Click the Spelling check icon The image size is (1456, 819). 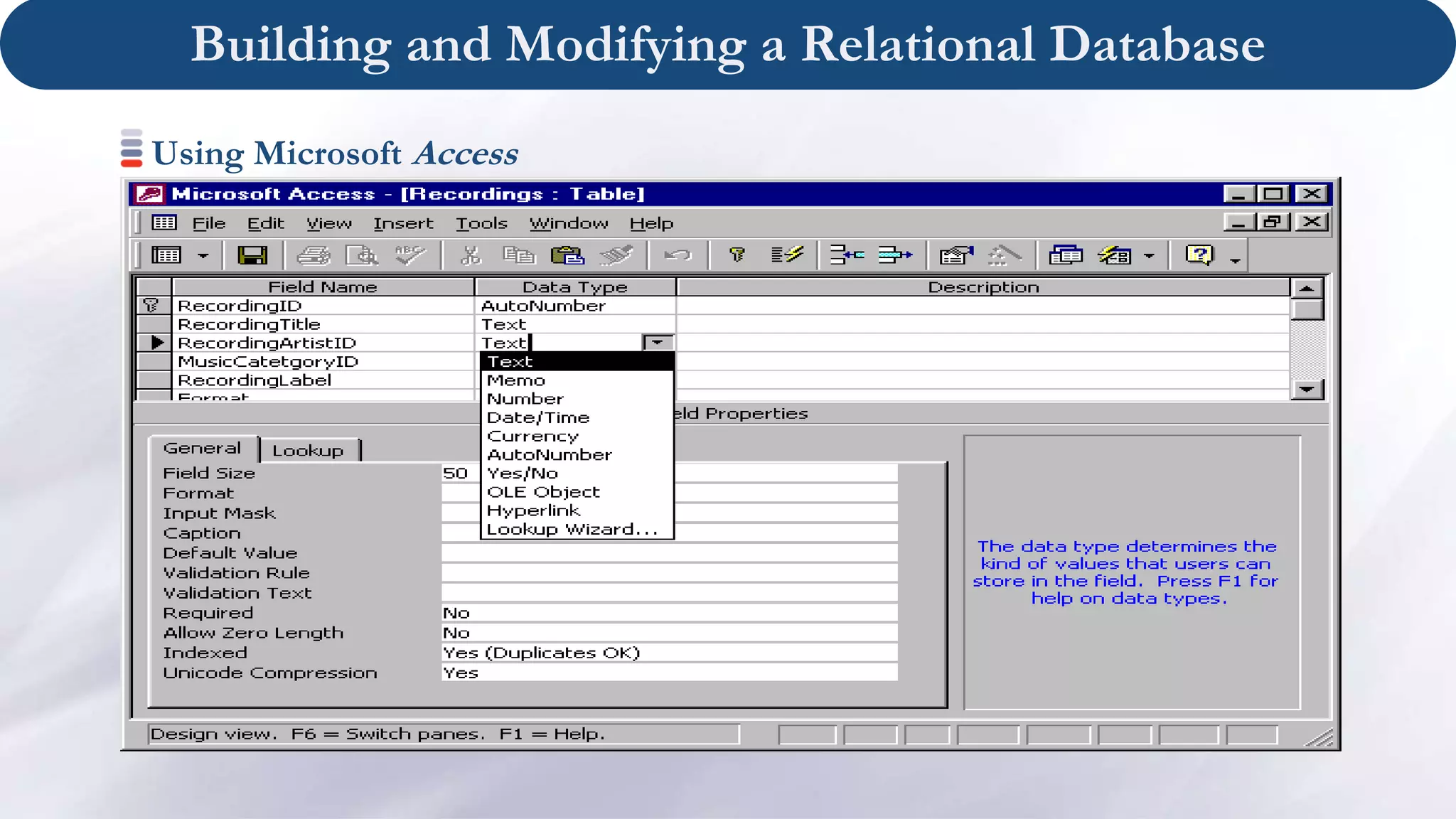click(410, 255)
